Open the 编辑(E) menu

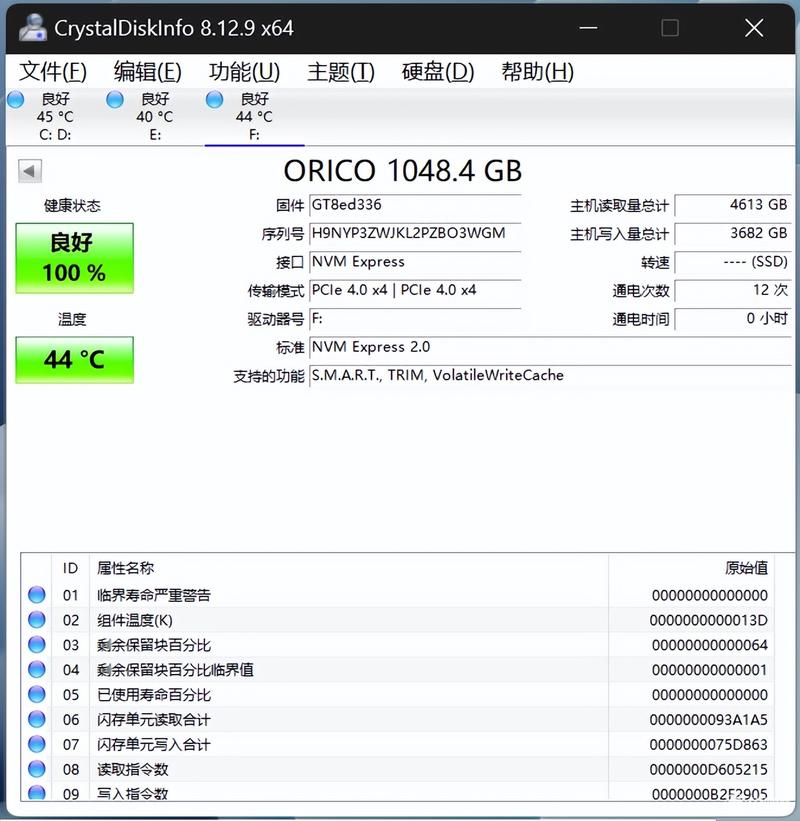[148, 71]
